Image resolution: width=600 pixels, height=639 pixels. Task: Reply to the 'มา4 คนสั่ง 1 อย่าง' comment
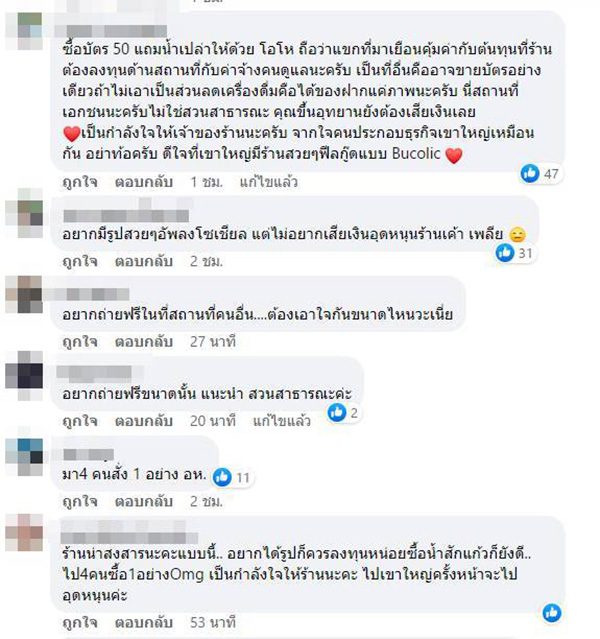click(x=144, y=501)
